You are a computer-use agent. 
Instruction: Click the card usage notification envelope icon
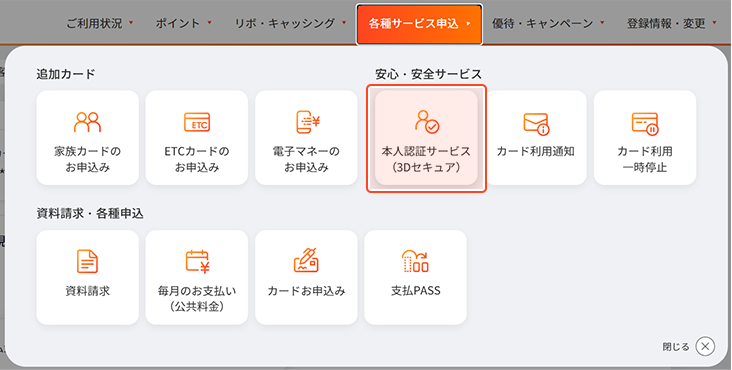536,124
